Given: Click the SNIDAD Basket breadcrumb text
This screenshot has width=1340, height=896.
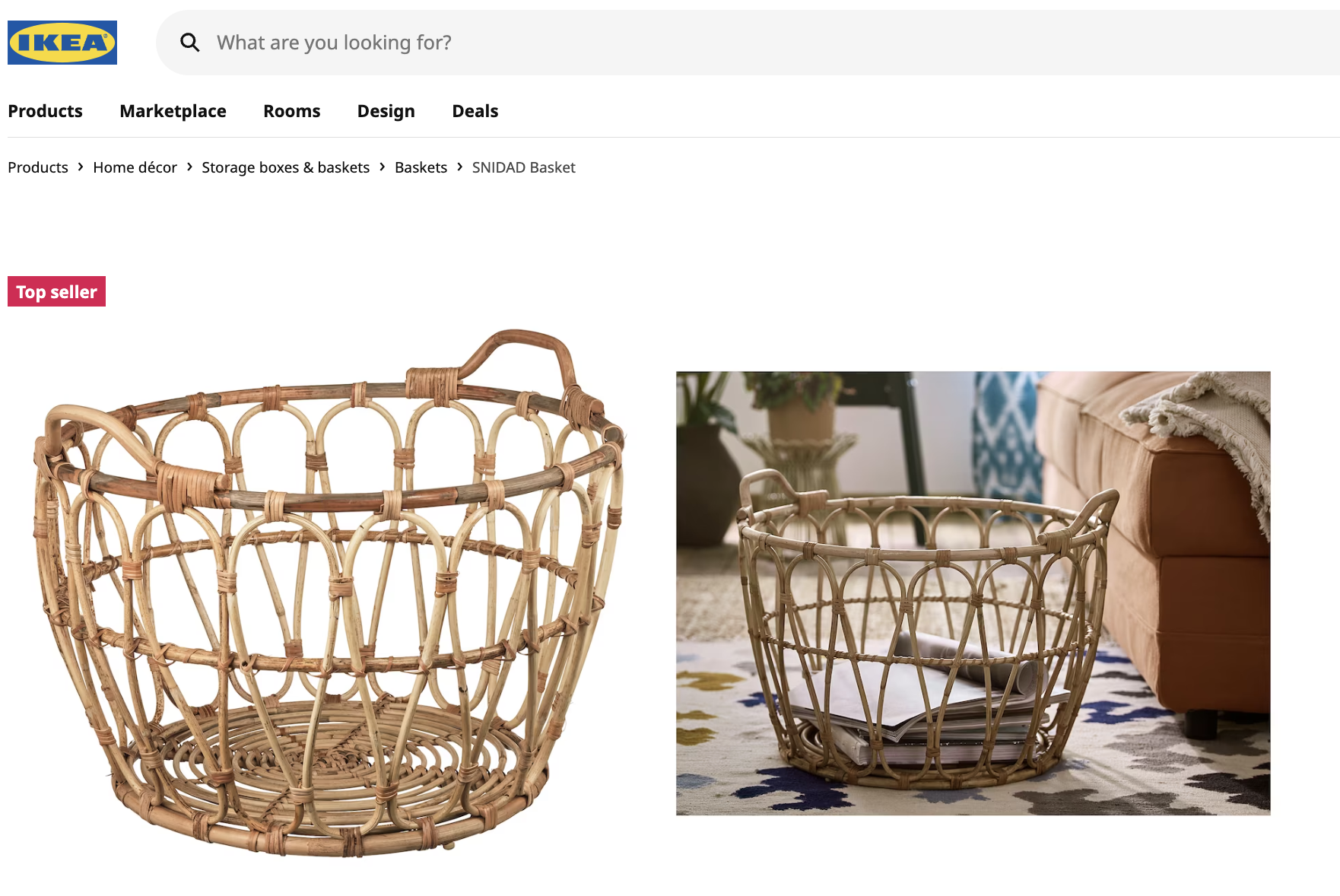Looking at the screenshot, I should 523,167.
